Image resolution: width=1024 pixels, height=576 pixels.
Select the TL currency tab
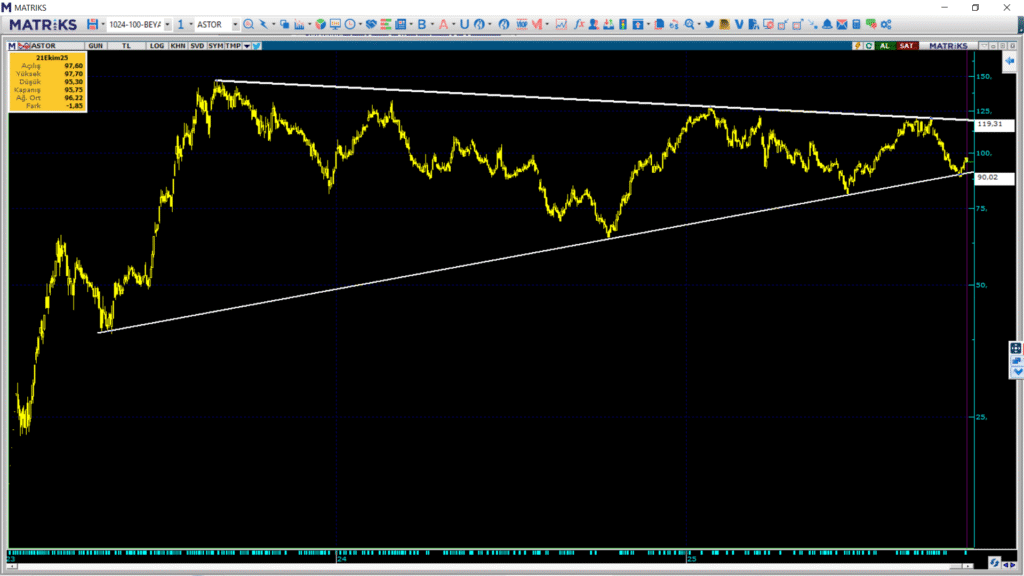(x=126, y=45)
